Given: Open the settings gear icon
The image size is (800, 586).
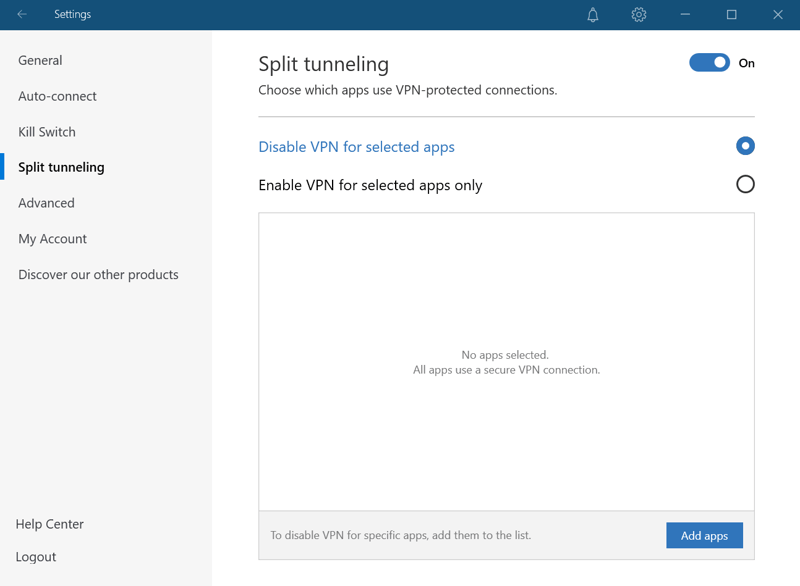Looking at the screenshot, I should [639, 15].
